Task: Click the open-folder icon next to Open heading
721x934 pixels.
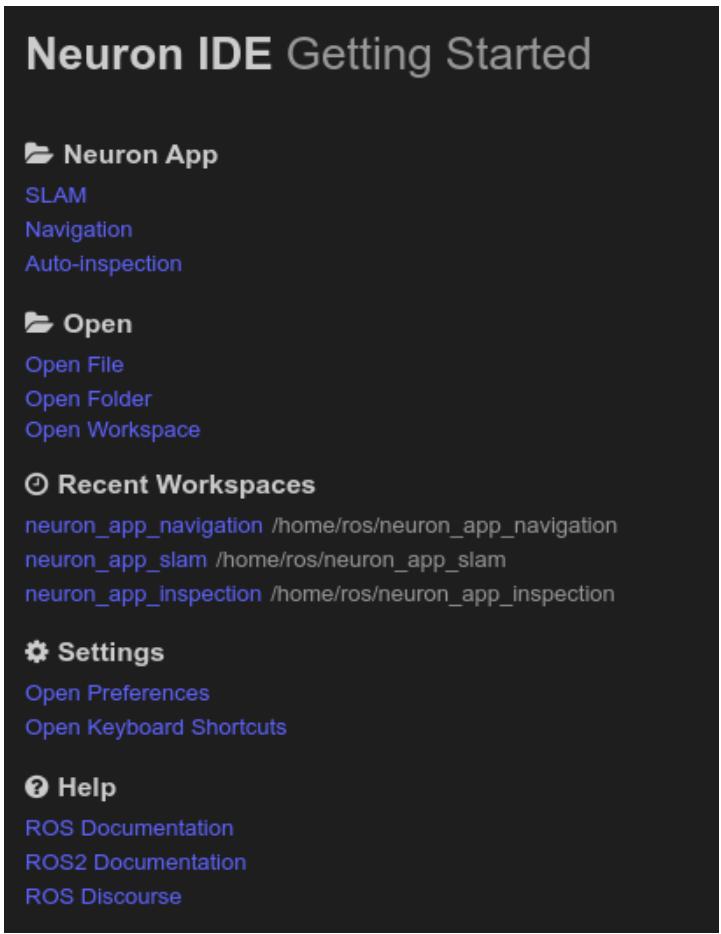Action: [39, 323]
